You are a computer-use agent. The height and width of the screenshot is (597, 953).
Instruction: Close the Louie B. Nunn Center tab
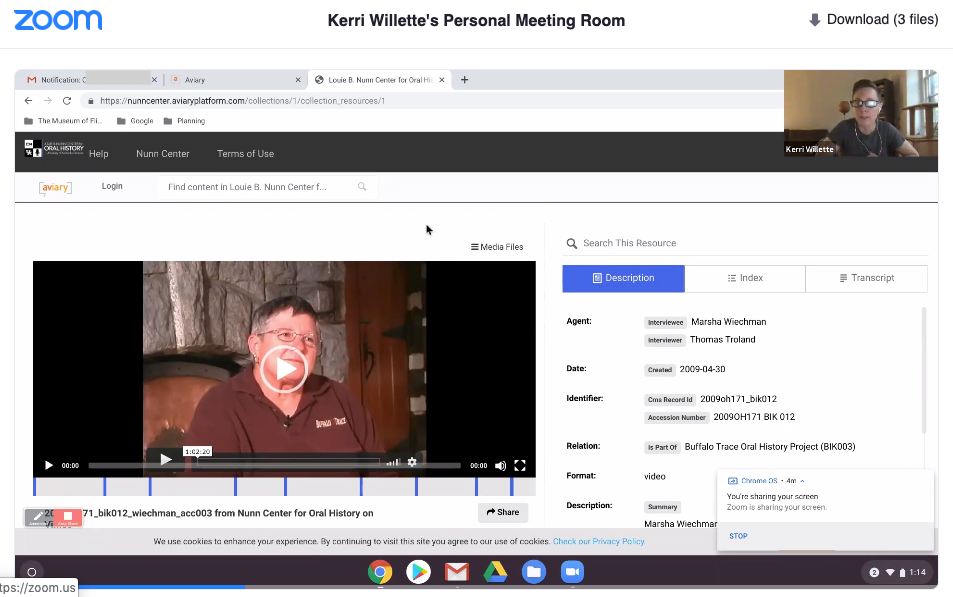[x=442, y=80]
